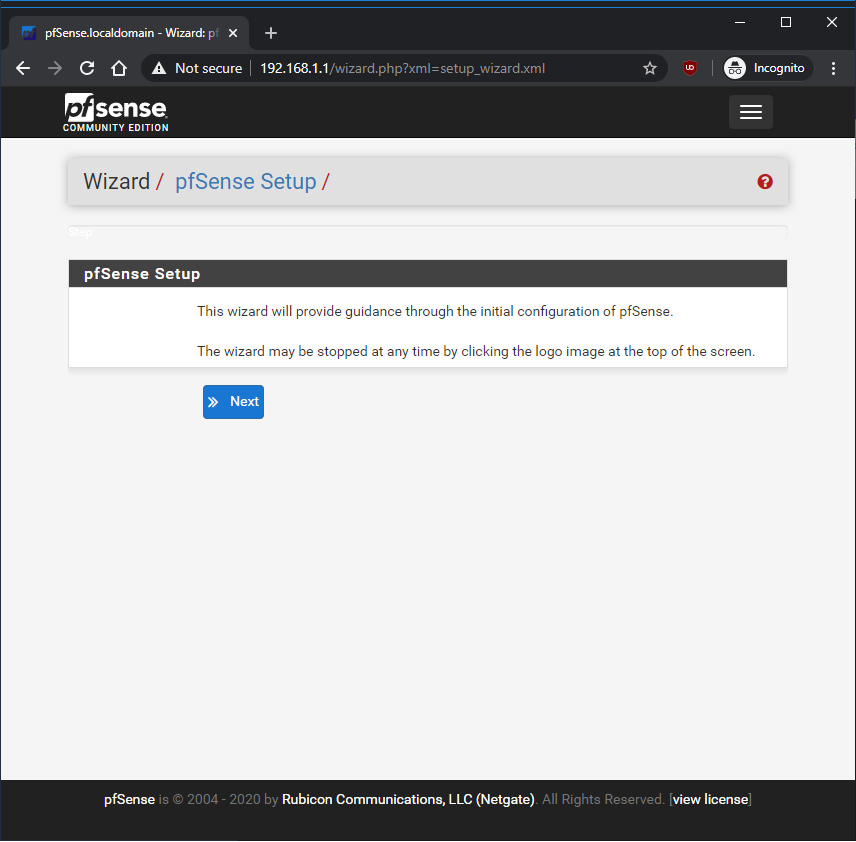Screen dimensions: 856x842
Task: Open the browser home page
Action: click(118, 68)
